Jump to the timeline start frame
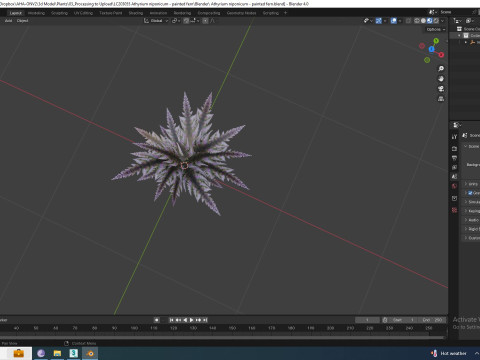The width and height of the screenshot is (480, 360). point(171,320)
